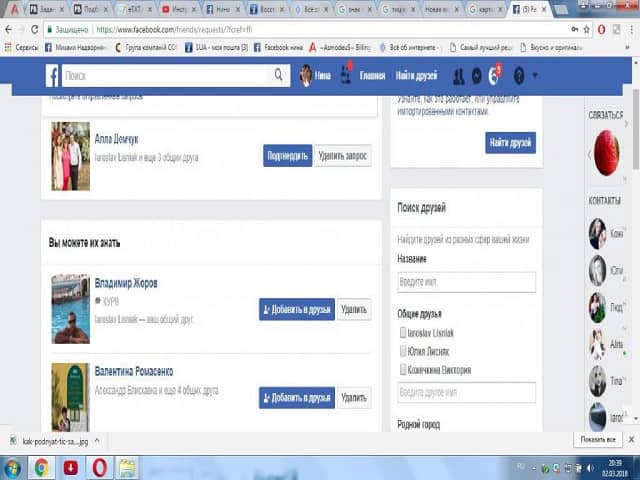Click the browser back arrow
The width and height of the screenshot is (640, 480).
coord(9,29)
